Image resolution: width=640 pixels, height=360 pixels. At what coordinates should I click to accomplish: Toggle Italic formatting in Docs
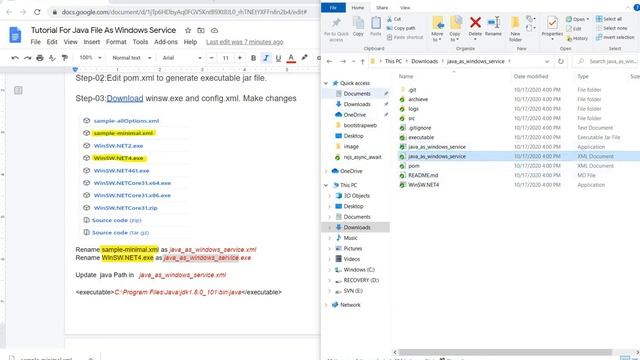266,58
